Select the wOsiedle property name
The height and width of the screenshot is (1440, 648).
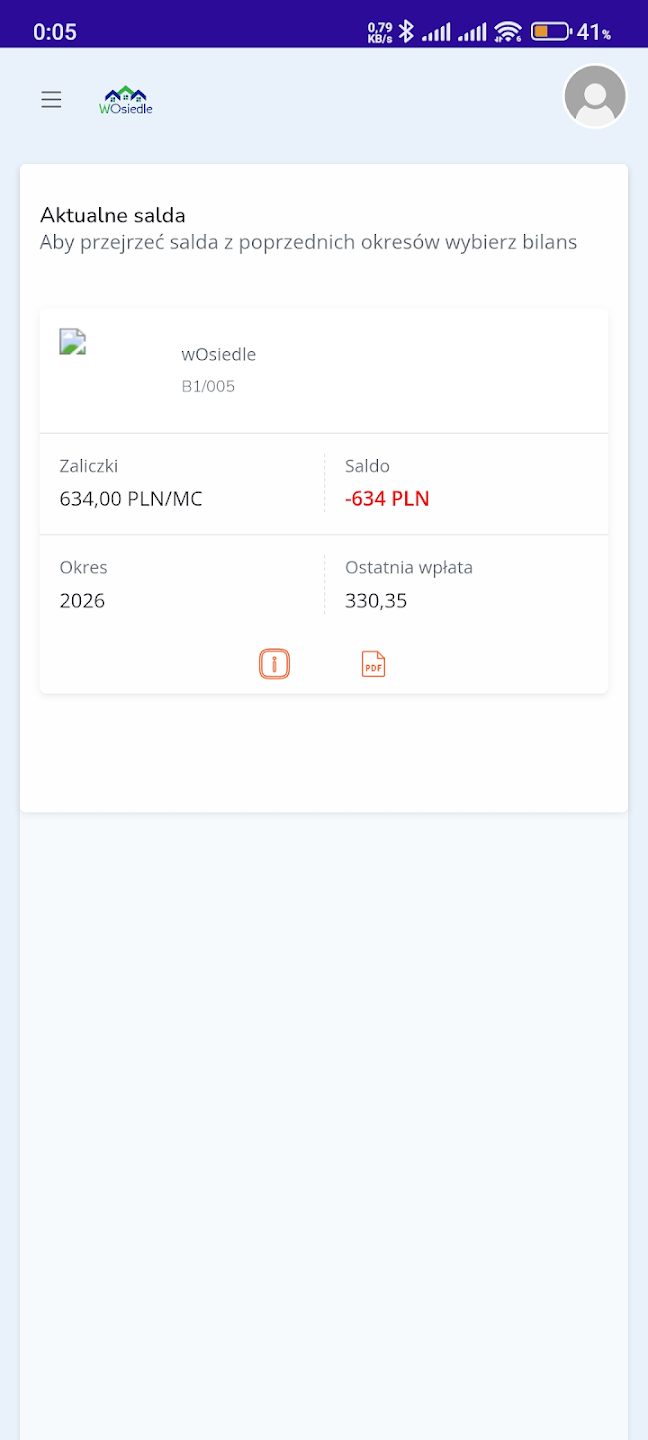[218, 354]
